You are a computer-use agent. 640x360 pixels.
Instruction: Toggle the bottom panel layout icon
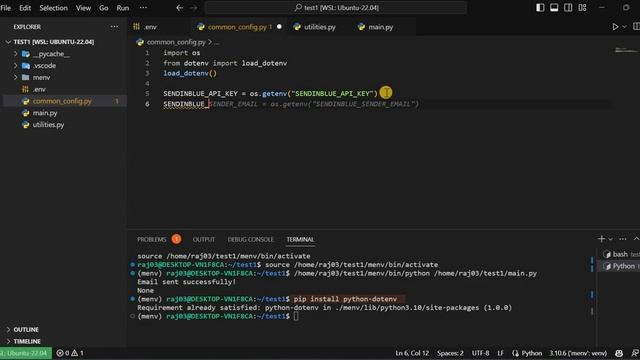click(554, 8)
